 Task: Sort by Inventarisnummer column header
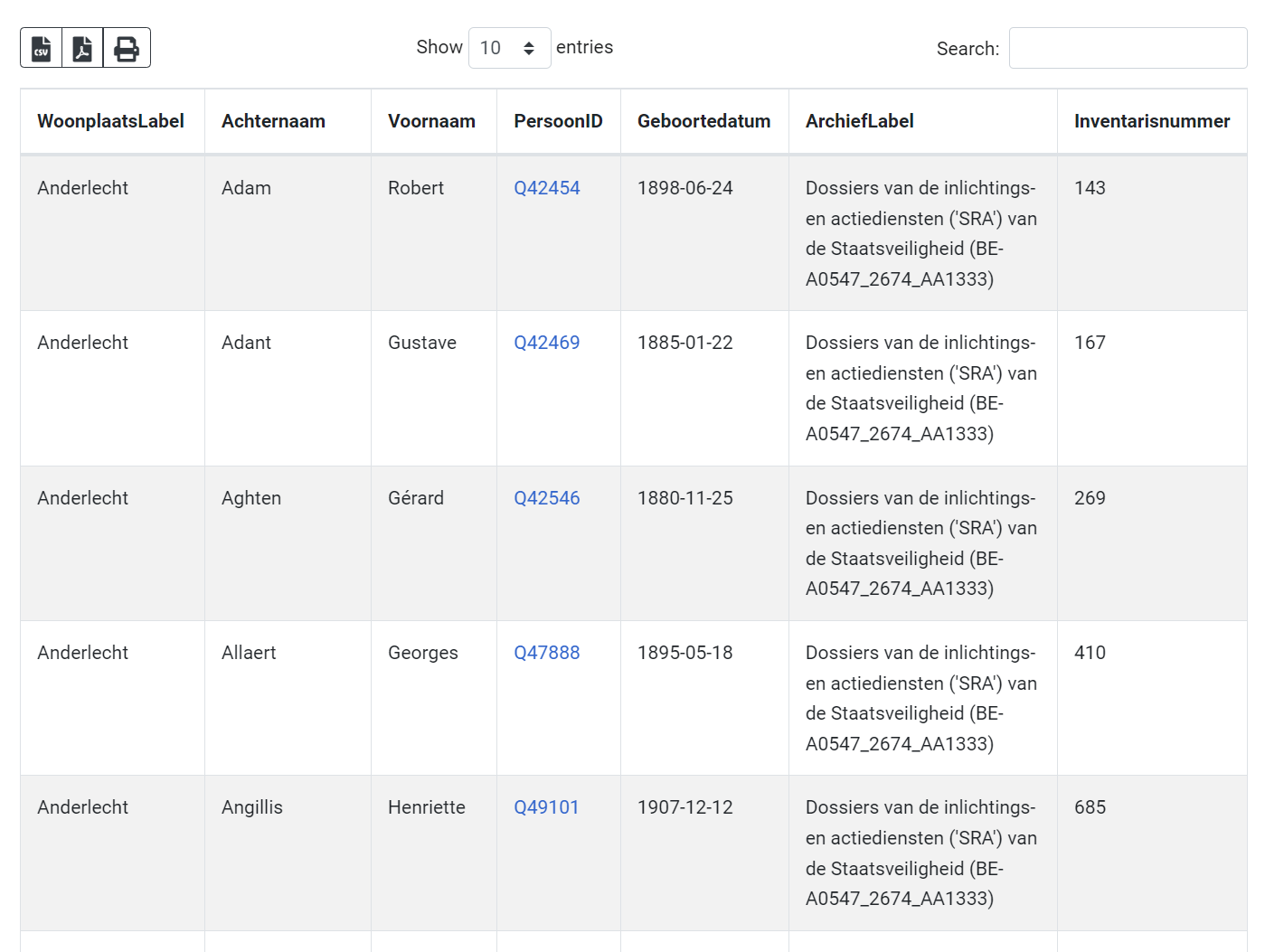(1152, 121)
